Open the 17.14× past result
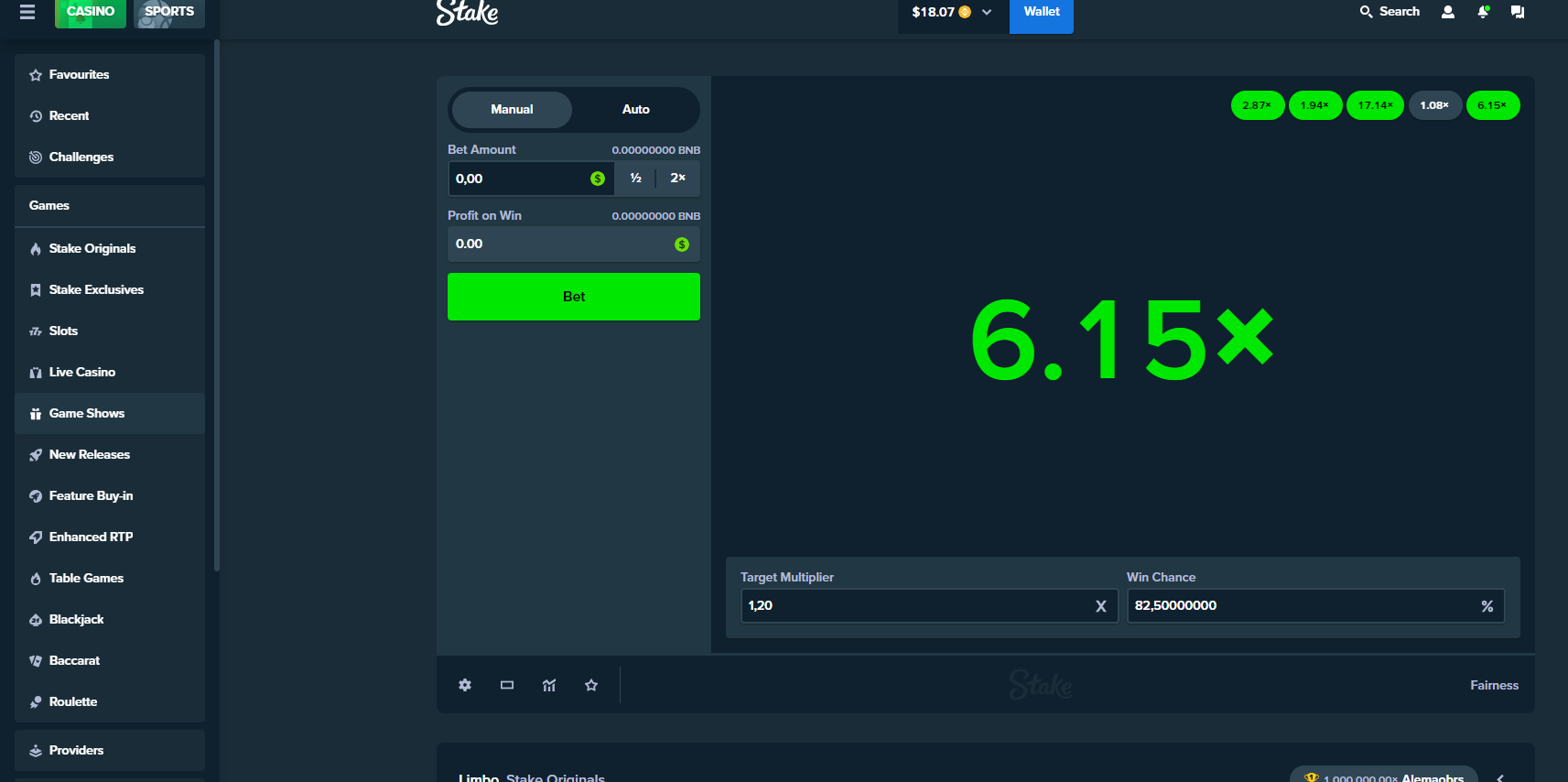 pos(1375,105)
